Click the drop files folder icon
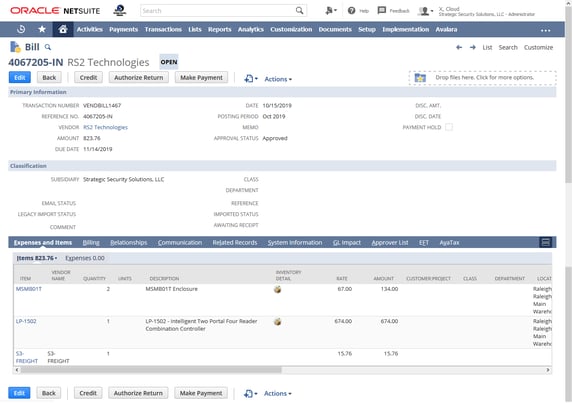 click(x=420, y=78)
